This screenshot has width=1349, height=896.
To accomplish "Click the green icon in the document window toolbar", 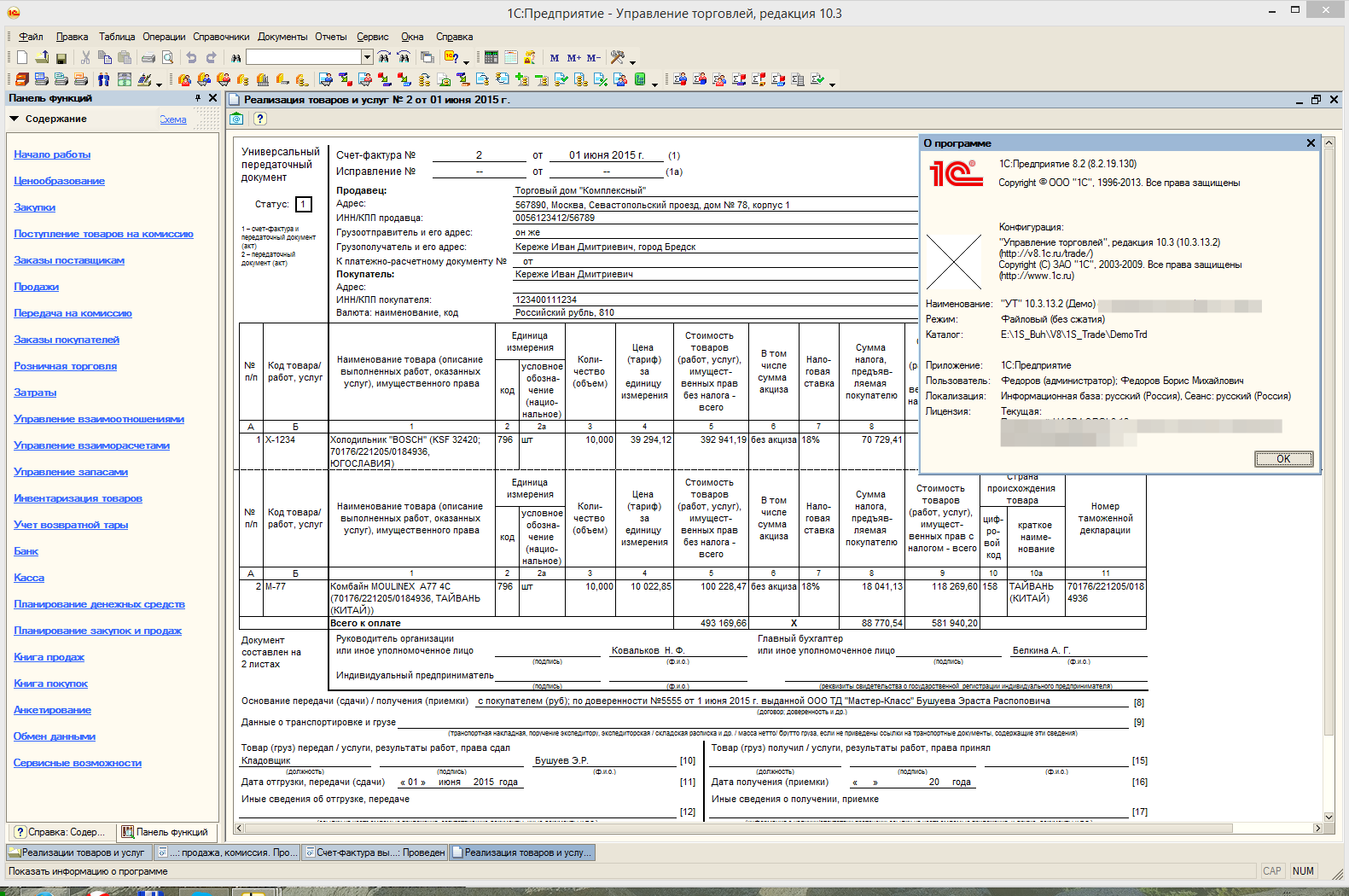I will pos(237,119).
